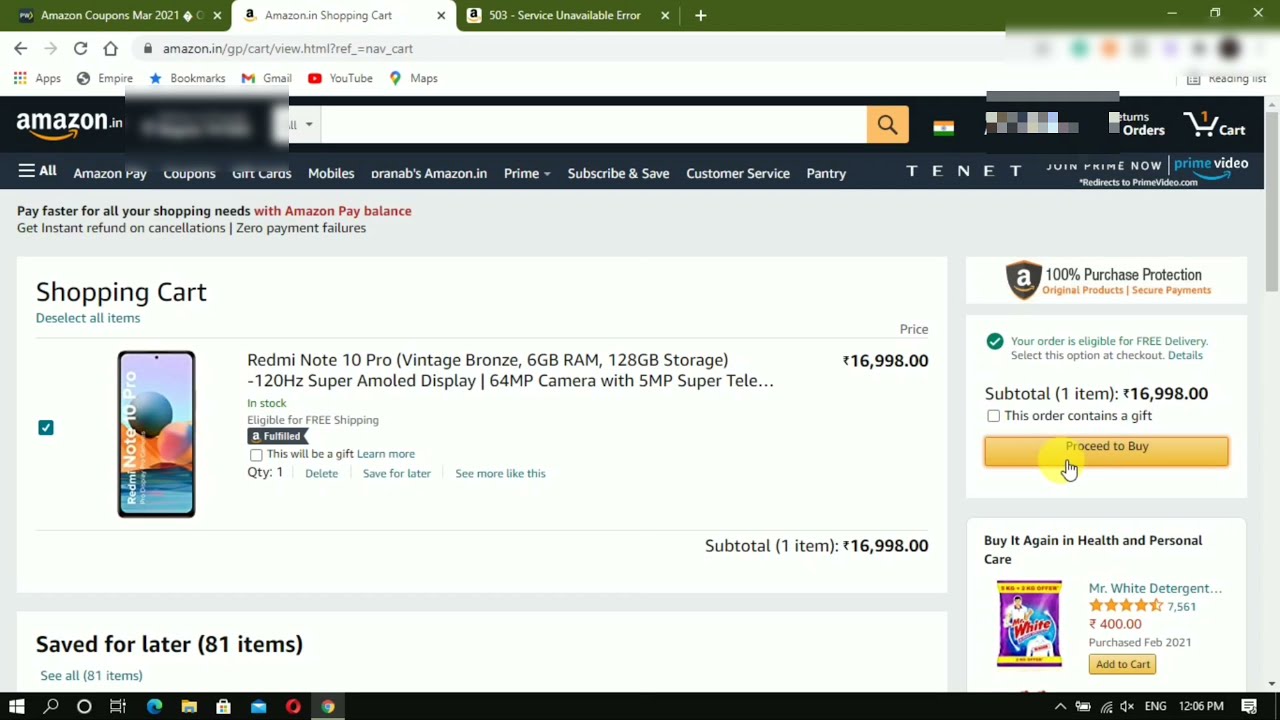Switch to 503 Service Unavailable Error tab

pyautogui.click(x=565, y=15)
